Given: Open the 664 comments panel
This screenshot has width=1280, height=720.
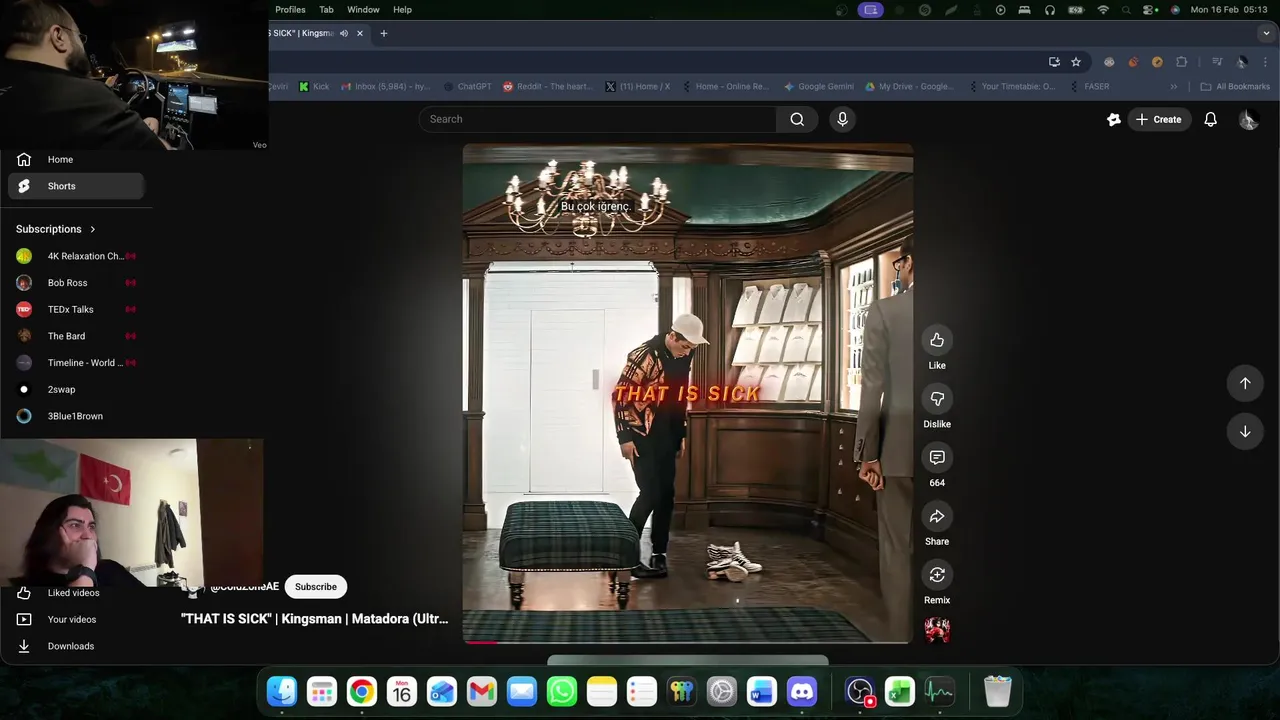Looking at the screenshot, I should point(937,457).
